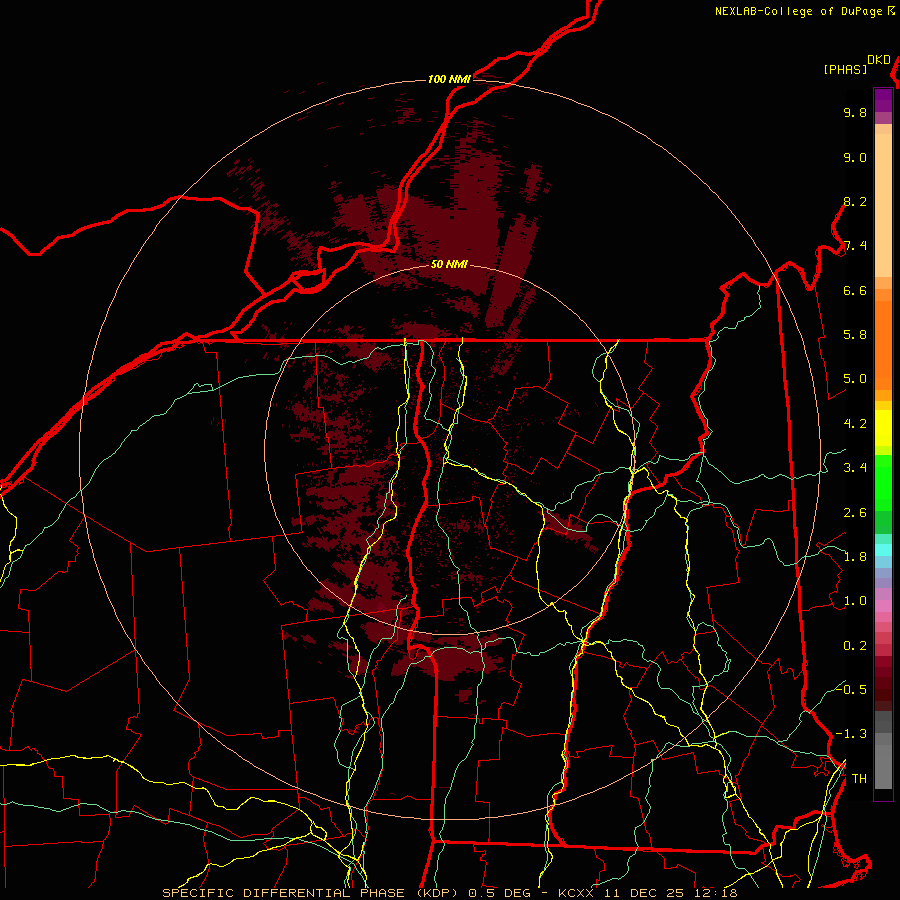This screenshot has width=900, height=900.
Task: Click the 9.8 value on the scale
Action: click(855, 112)
